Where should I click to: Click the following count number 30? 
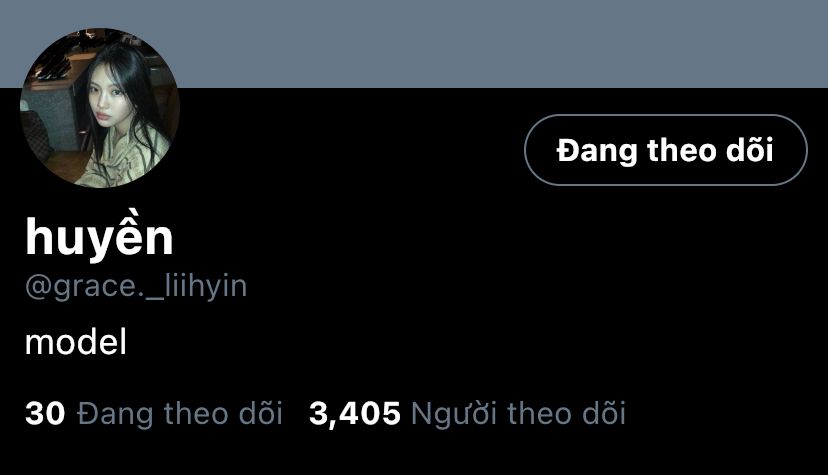click(x=45, y=413)
